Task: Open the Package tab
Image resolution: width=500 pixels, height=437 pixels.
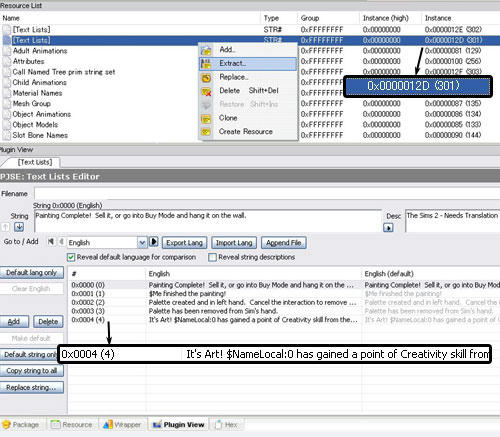Action: pyautogui.click(x=21, y=425)
